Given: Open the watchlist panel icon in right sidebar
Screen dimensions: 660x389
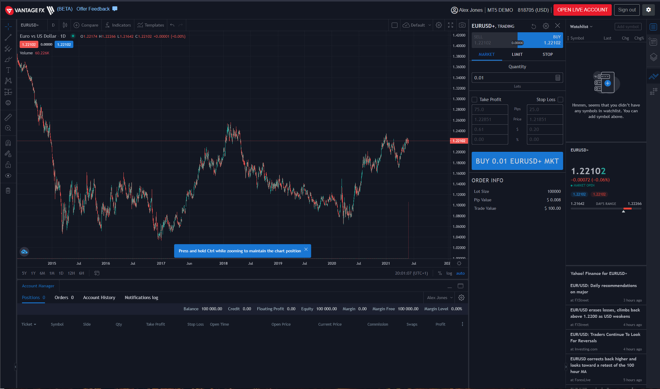Looking at the screenshot, I should (x=653, y=27).
